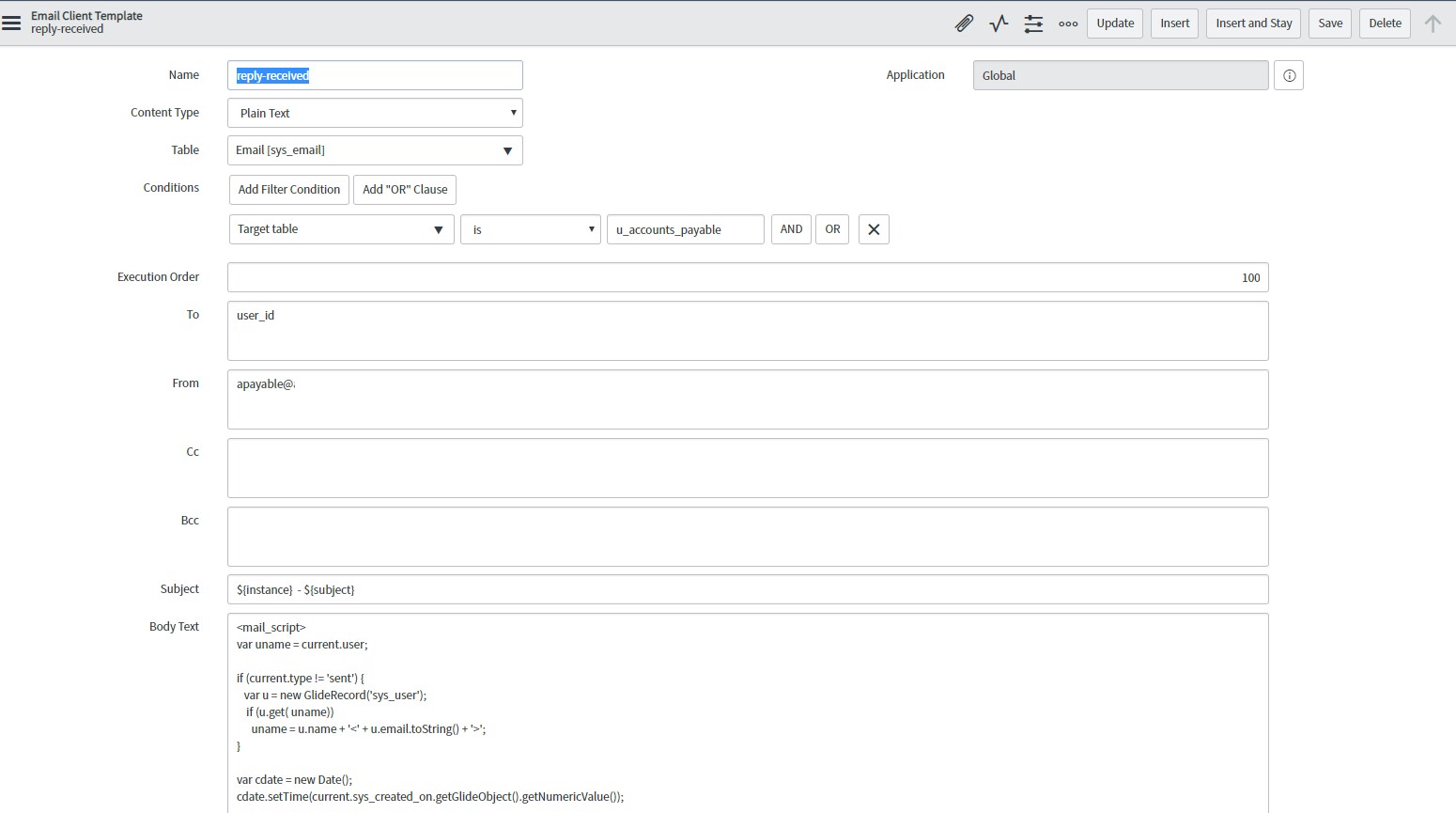Add an OR condition to the filter
Viewport: 1456px width, 813px height.
point(832,229)
